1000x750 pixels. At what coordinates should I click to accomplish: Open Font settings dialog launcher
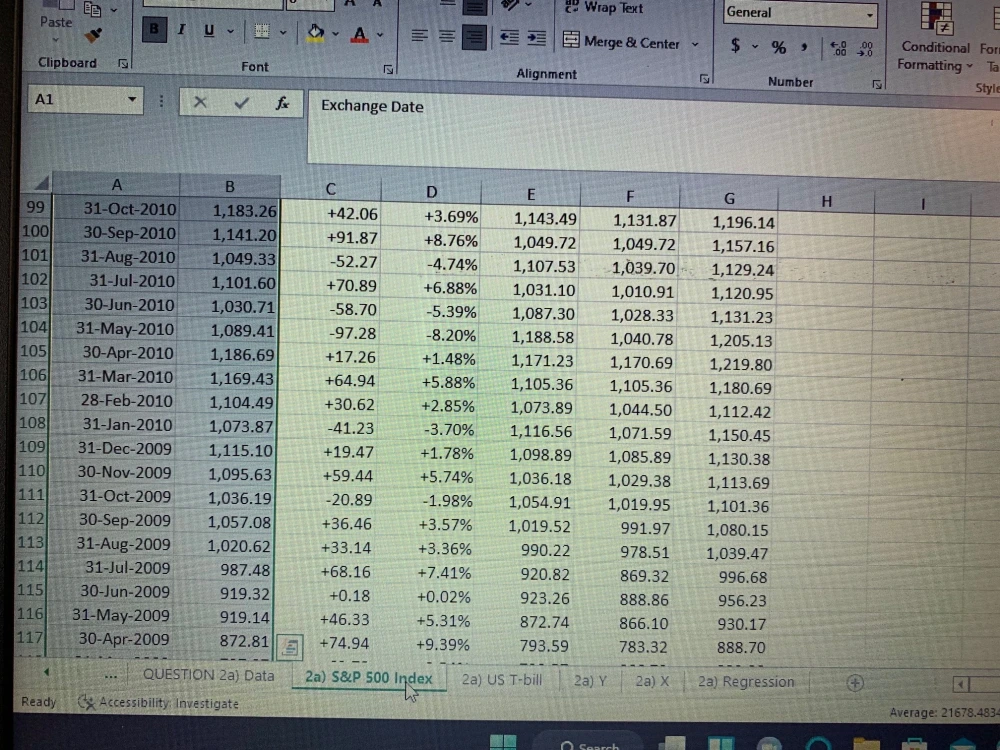[388, 69]
